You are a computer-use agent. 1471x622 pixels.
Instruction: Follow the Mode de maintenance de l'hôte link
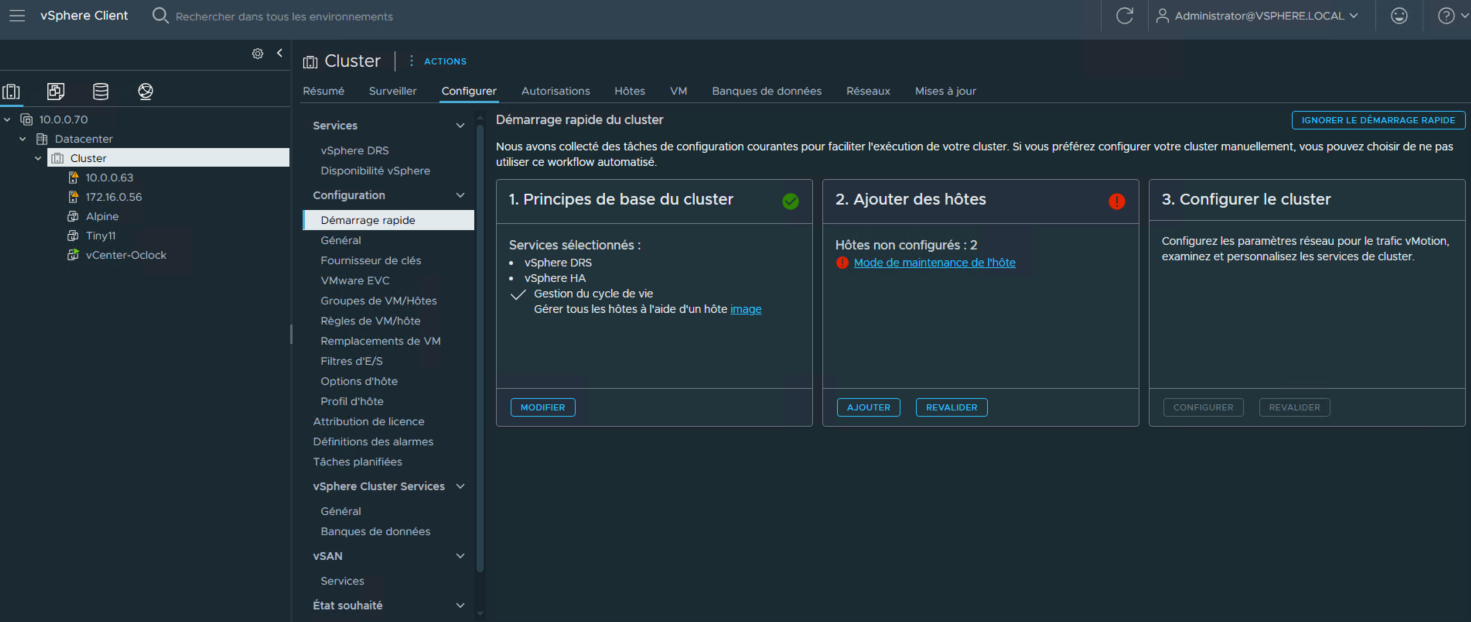[x=934, y=263]
